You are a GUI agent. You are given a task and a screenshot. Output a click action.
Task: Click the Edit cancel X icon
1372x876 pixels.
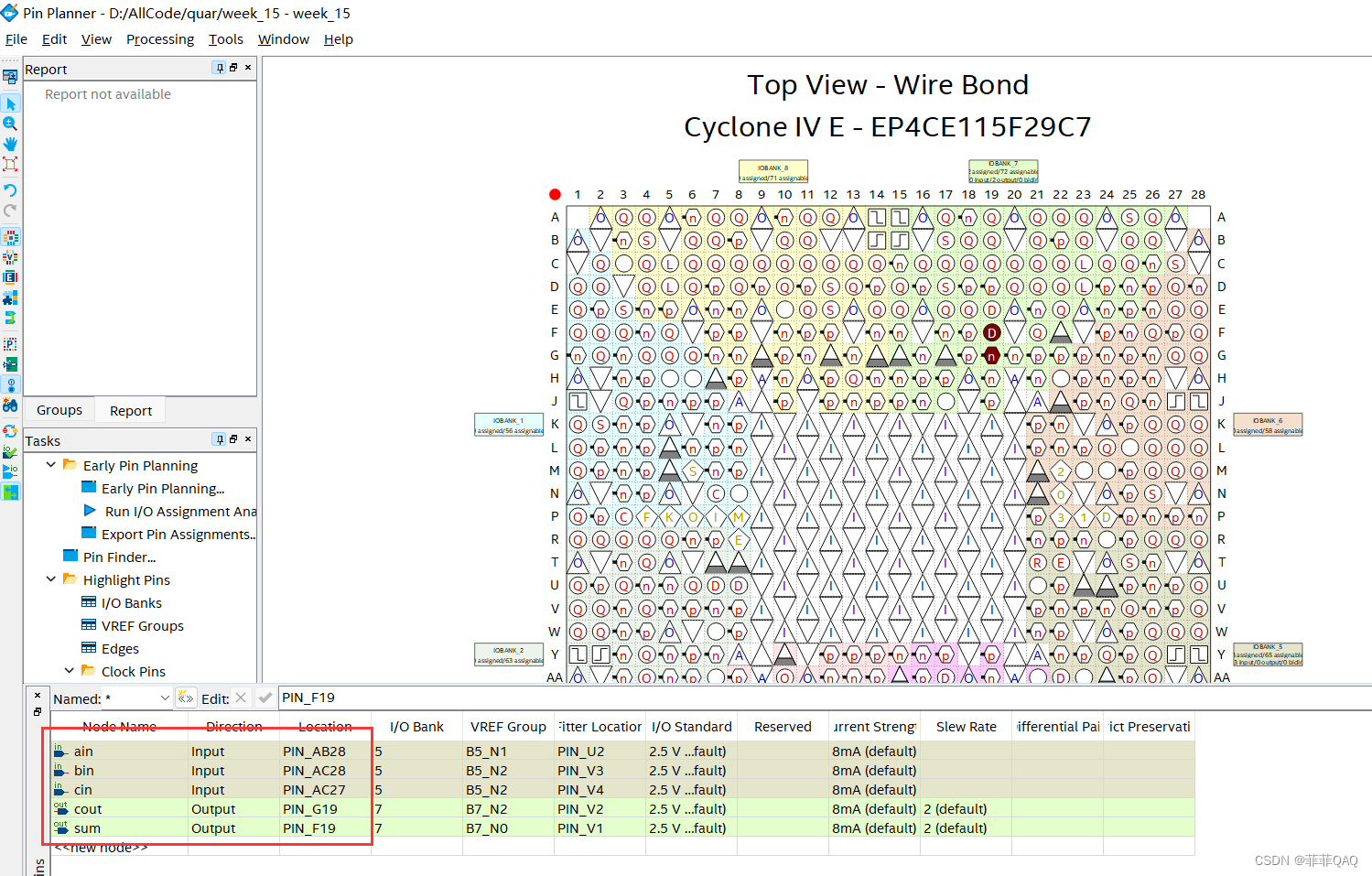pos(240,698)
